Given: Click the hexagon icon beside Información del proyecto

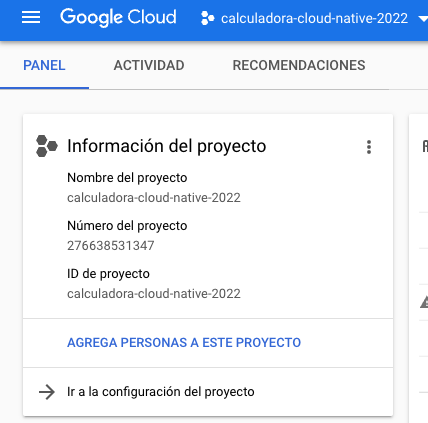Looking at the screenshot, I should 47,146.
